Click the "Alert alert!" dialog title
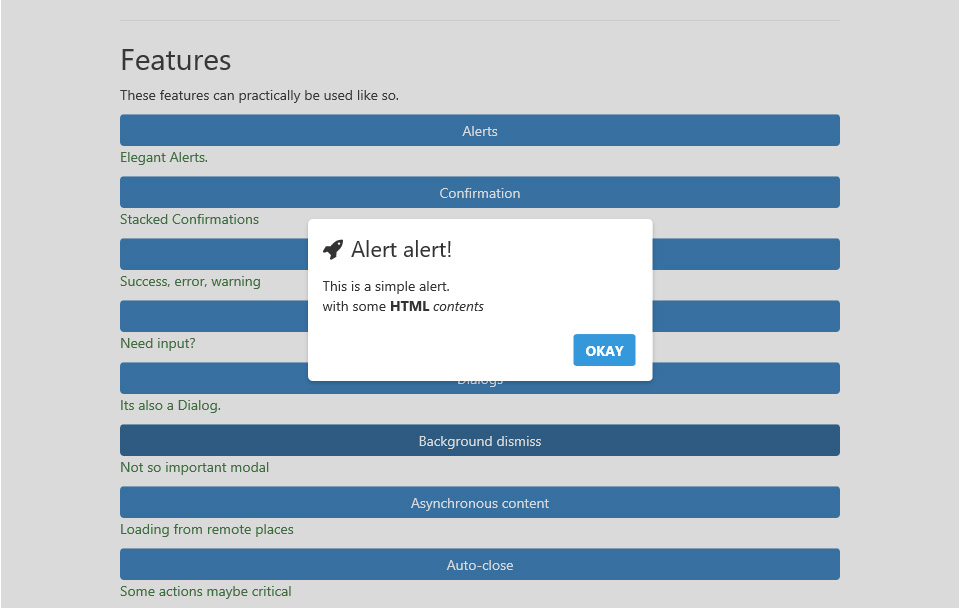960x608 pixels. (x=401, y=250)
